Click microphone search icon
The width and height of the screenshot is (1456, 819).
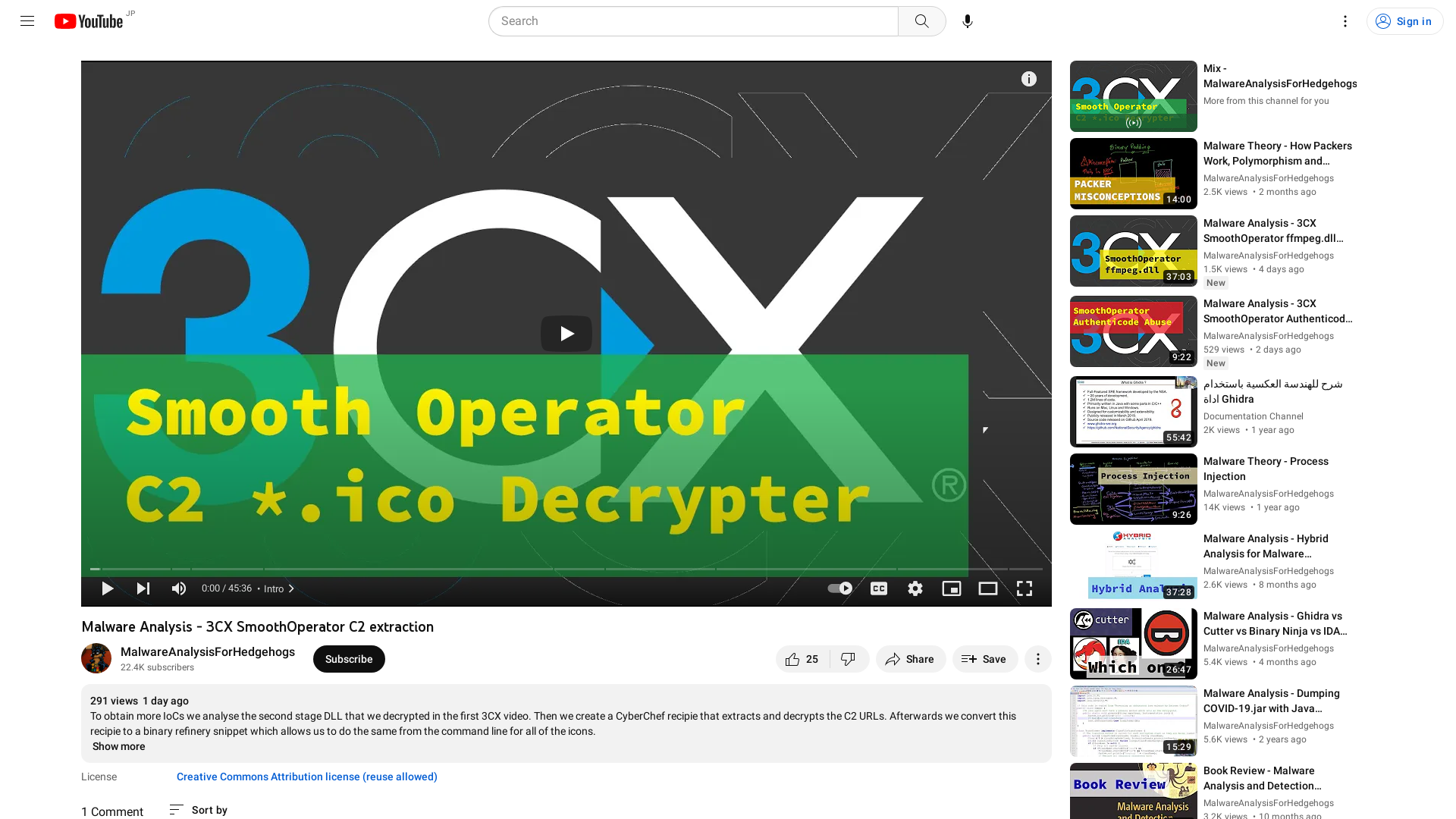pyautogui.click(x=967, y=21)
